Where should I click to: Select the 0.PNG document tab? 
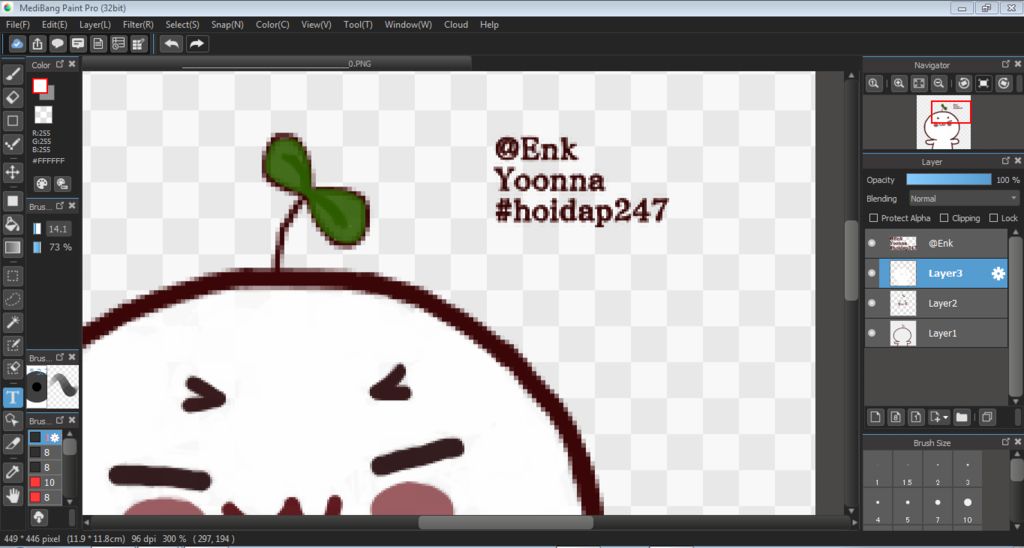tap(277, 63)
